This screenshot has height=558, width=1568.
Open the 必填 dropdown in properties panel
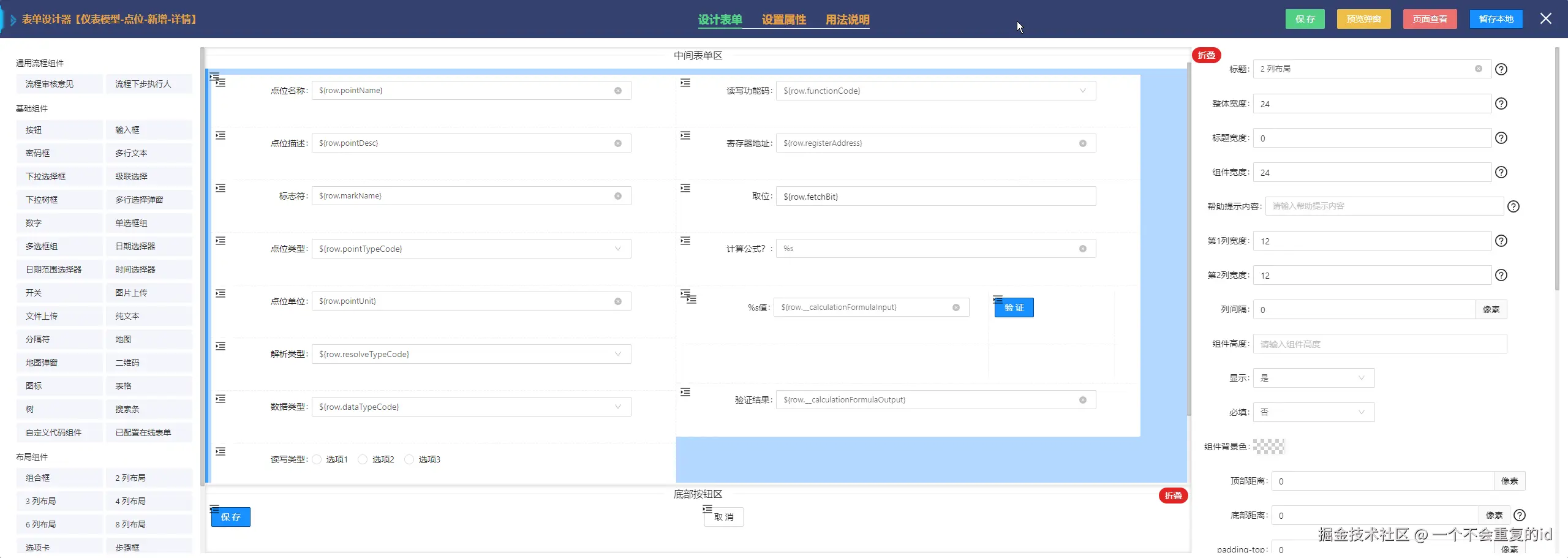point(1314,412)
